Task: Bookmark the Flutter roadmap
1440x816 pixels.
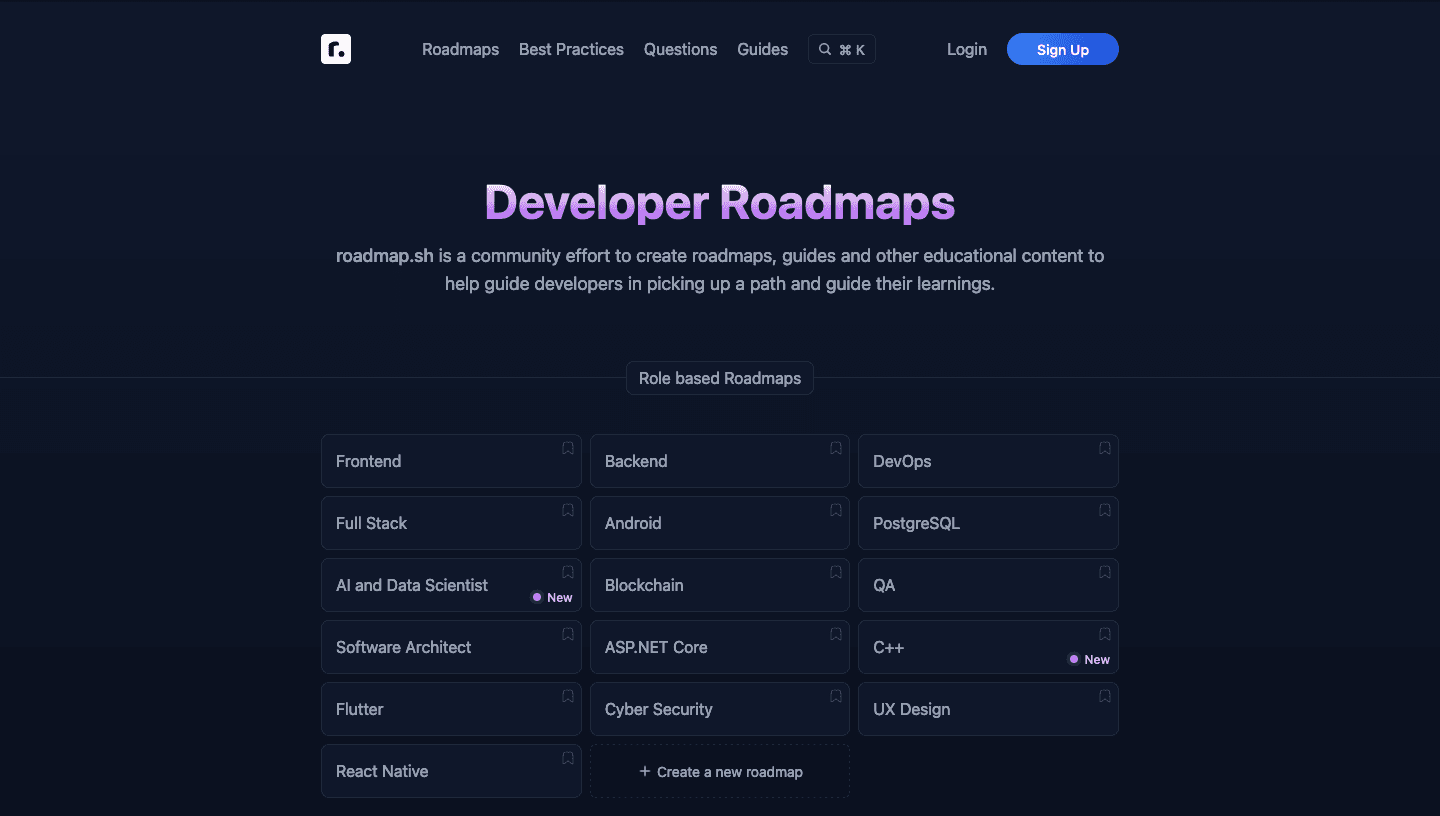Action: 568,696
